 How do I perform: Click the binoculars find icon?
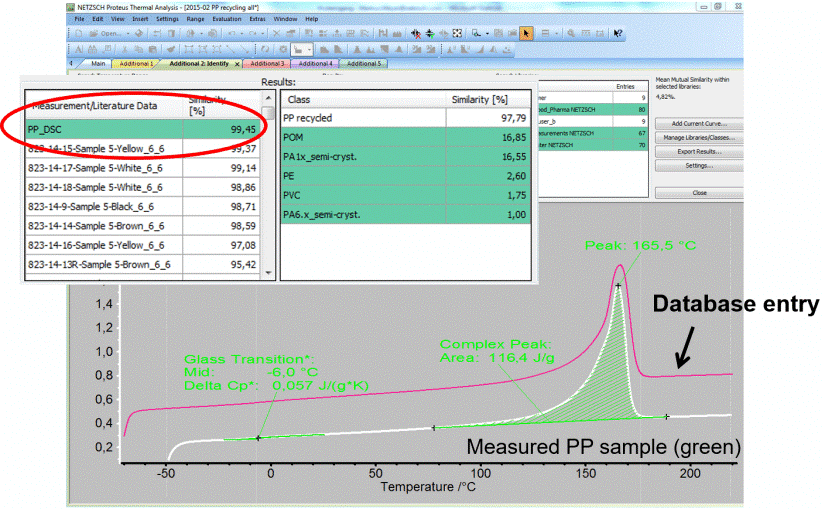[93, 49]
